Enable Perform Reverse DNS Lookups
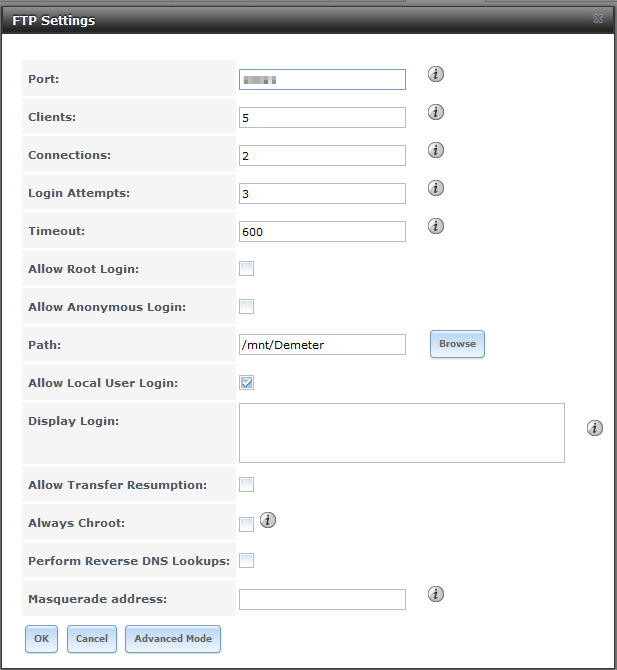Screen dimensions: 617x670 [x=247, y=560]
